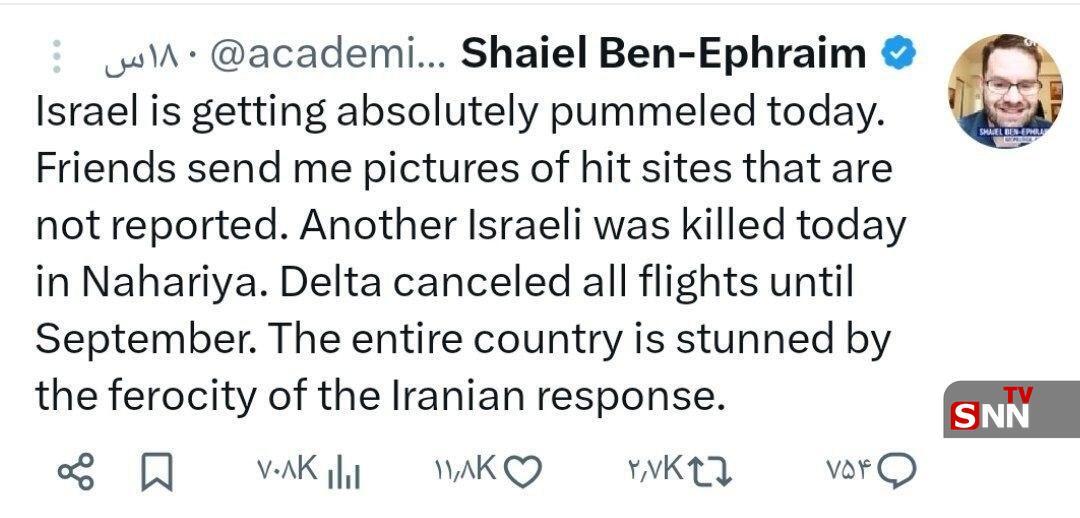Click the ۷۰۸K views count
Screen dimensions: 1080x518
tap(287, 469)
